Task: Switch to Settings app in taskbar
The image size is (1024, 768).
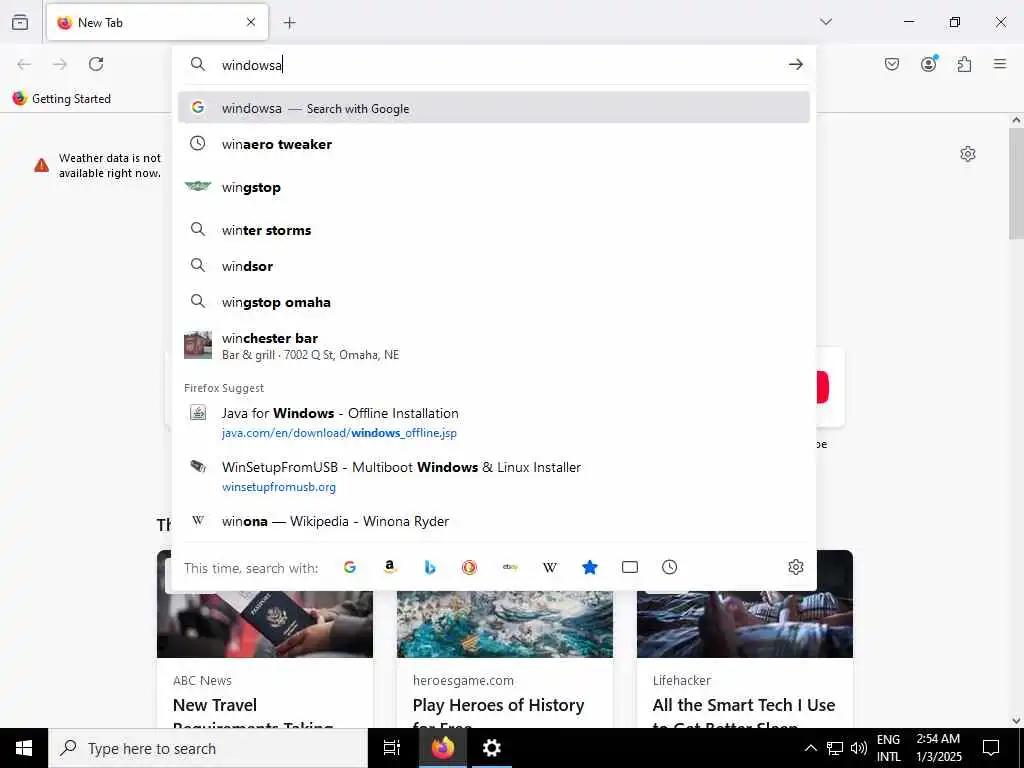Action: click(x=492, y=748)
